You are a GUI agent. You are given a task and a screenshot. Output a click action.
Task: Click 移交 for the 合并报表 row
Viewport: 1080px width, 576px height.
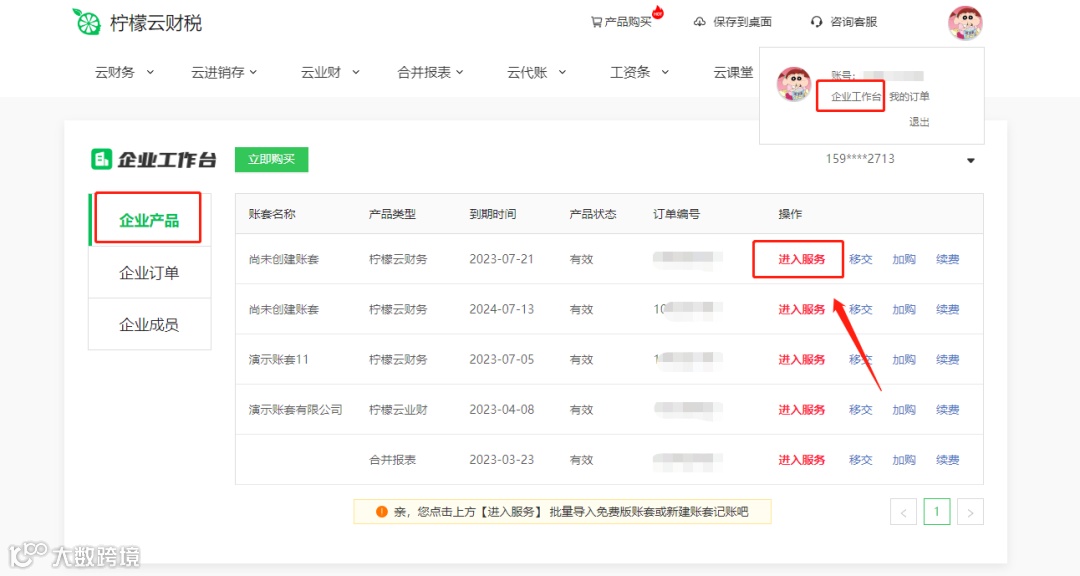(860, 460)
